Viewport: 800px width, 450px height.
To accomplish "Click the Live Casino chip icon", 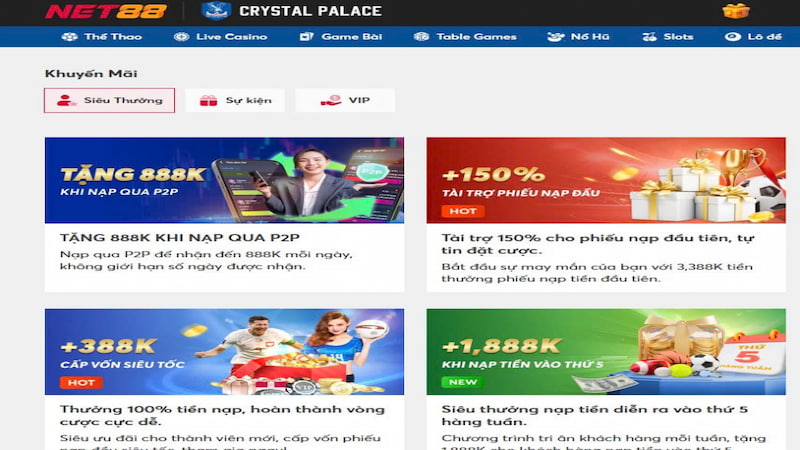I will [x=181, y=37].
